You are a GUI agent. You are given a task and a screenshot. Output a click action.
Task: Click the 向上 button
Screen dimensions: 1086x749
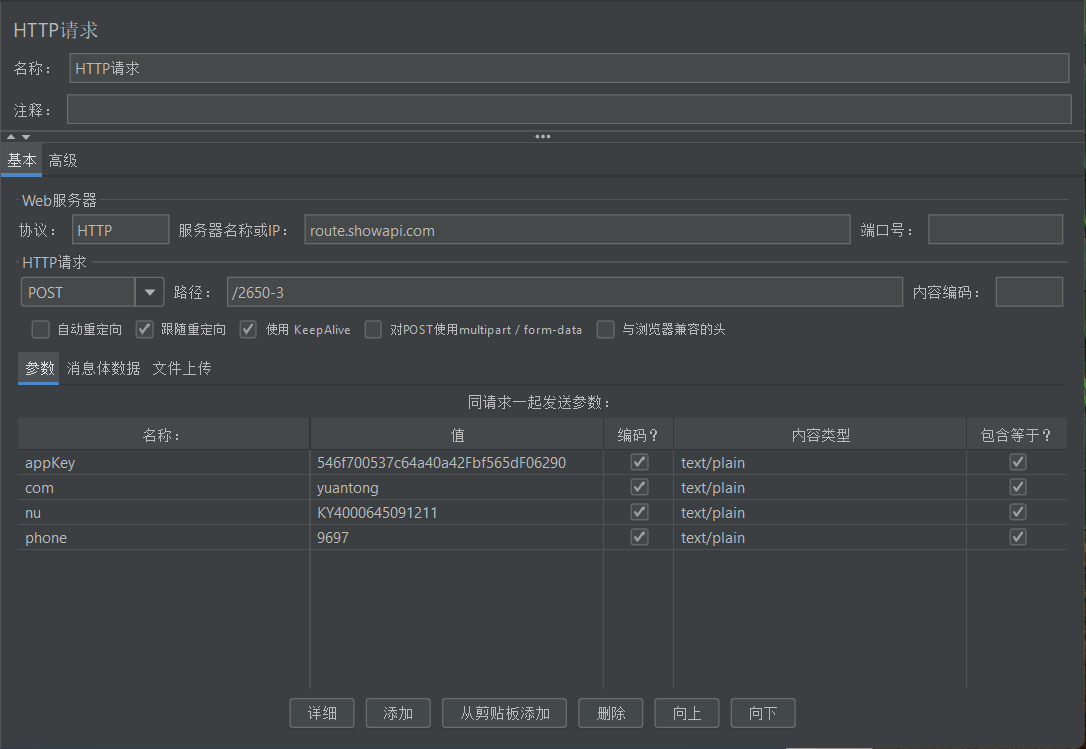tap(687, 713)
